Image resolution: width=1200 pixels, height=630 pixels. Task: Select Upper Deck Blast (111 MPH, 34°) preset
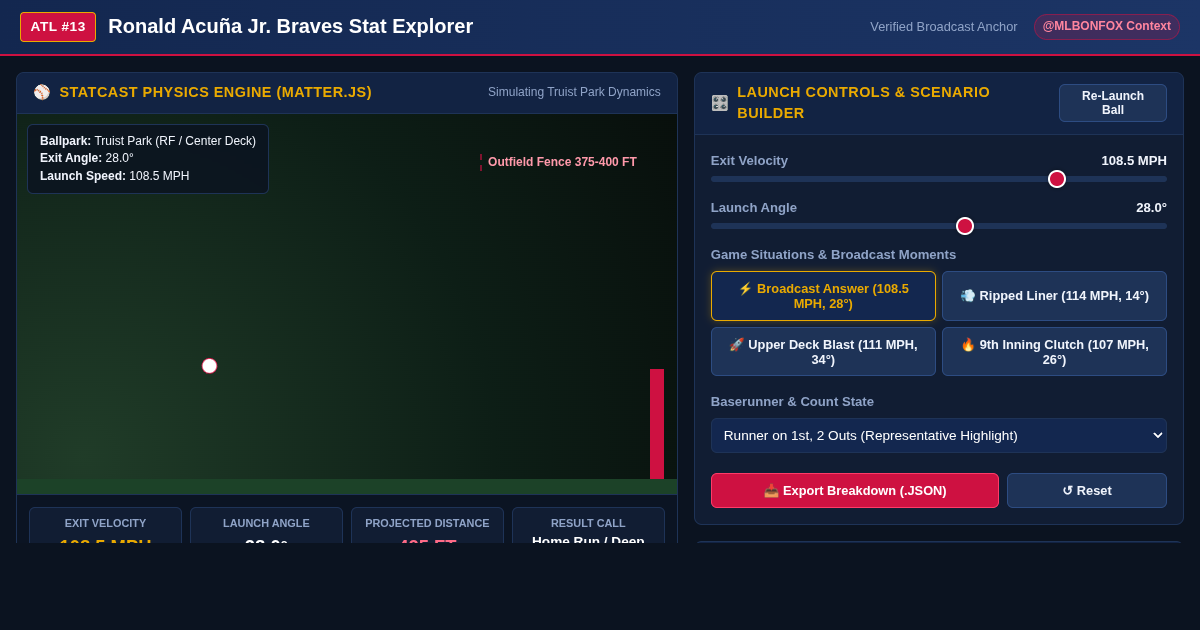click(x=823, y=352)
